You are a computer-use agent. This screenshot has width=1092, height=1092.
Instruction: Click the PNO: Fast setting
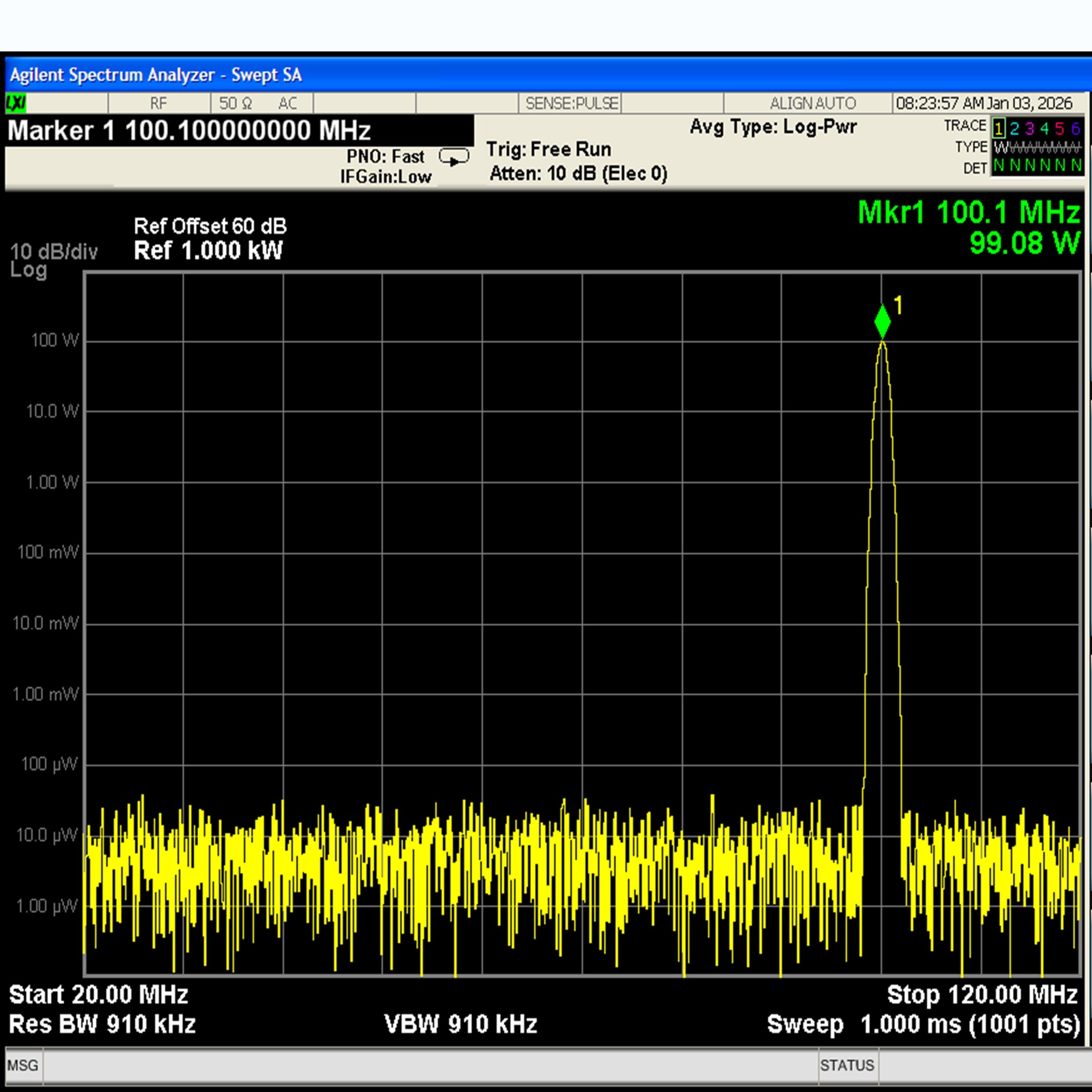[x=385, y=157]
